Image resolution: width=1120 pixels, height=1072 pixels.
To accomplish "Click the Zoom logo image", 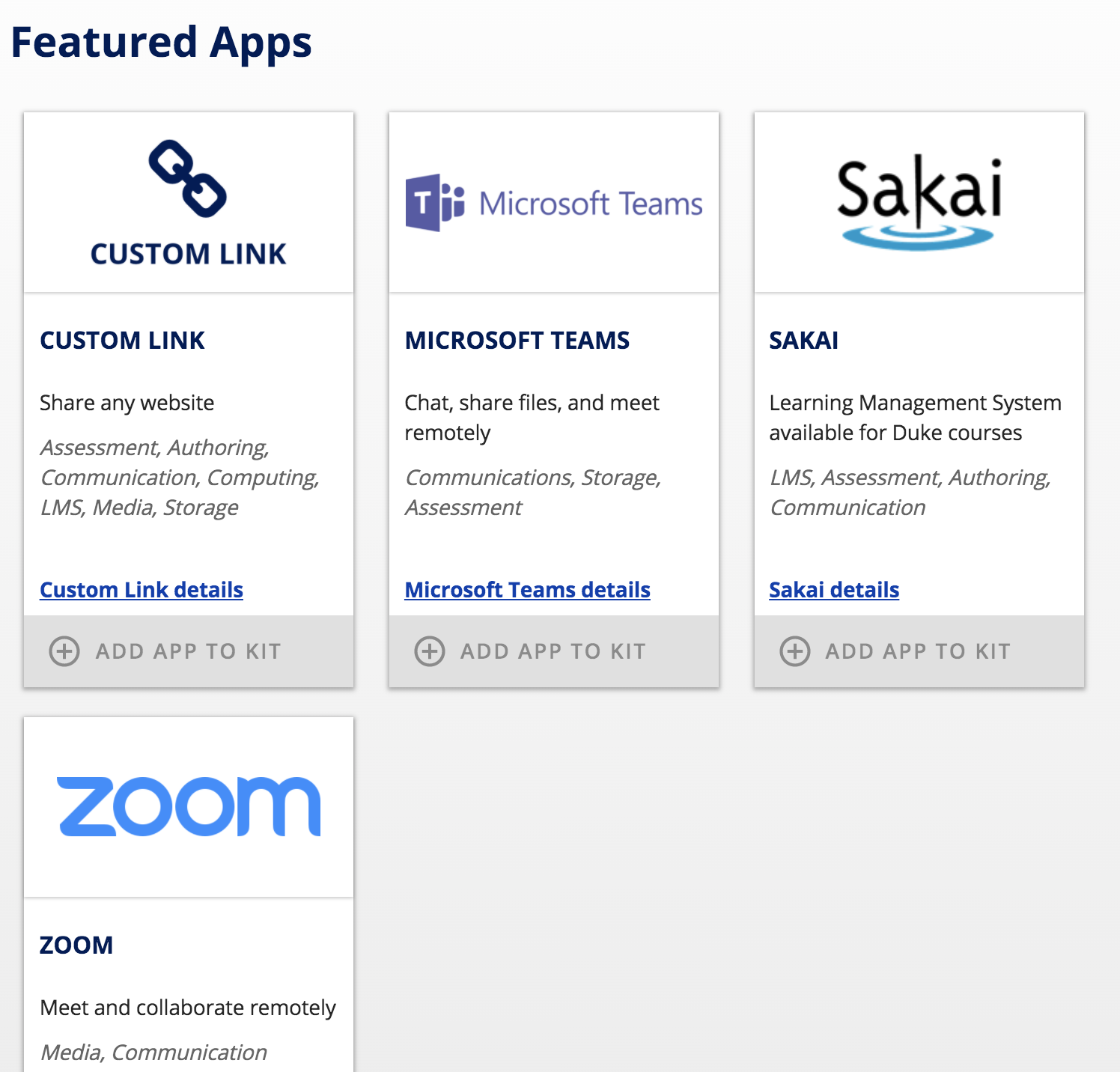I will point(189,806).
